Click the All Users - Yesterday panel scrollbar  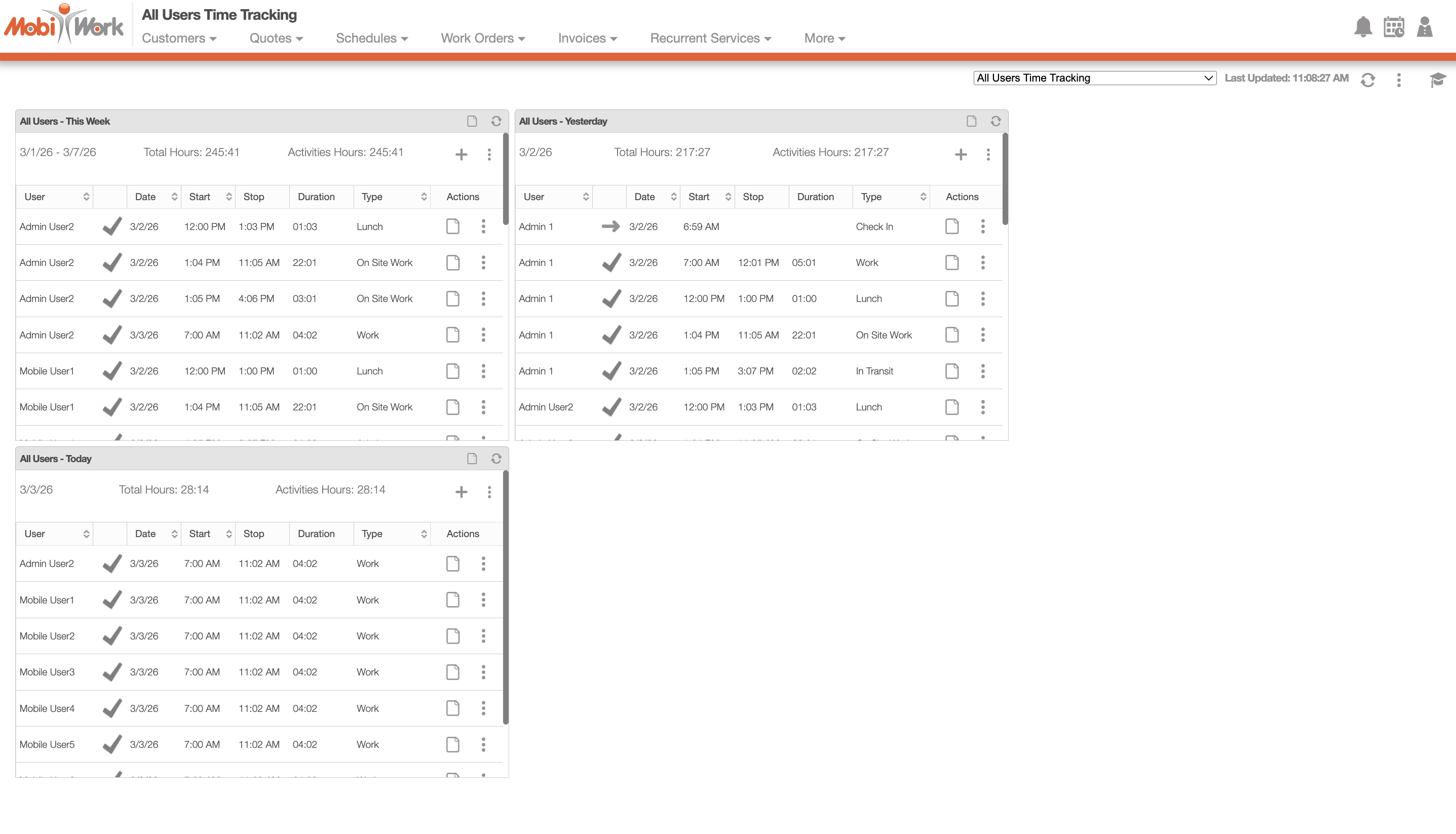[1005, 179]
